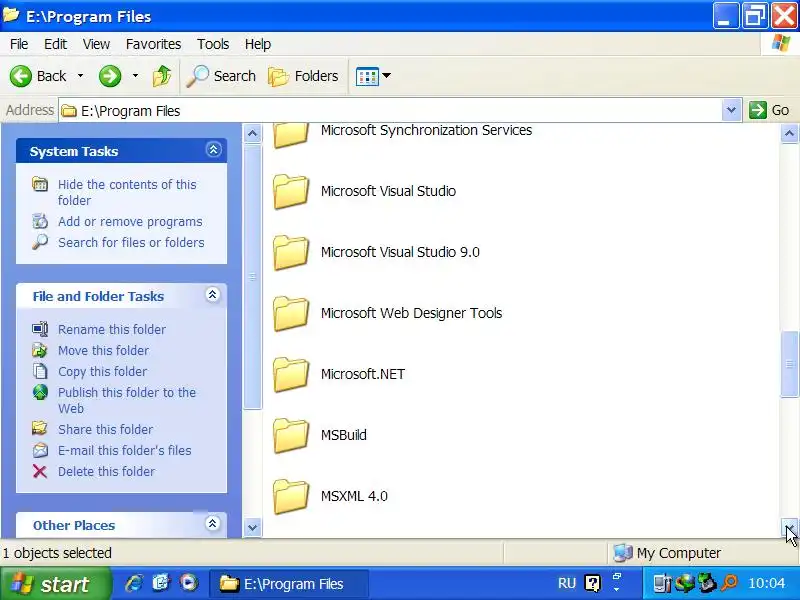
Task: Go back with the green Back arrow
Action: pos(38,76)
